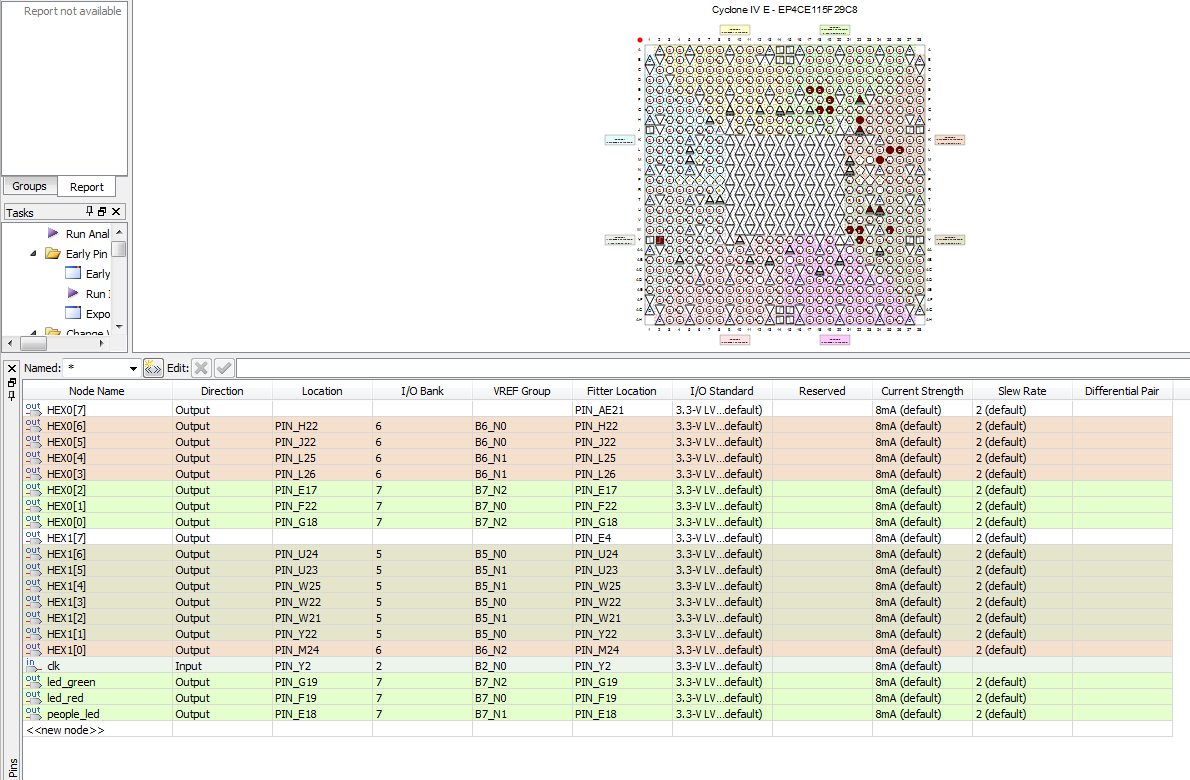Click the Run Analysis purple play icon
Image resolution: width=1190 pixels, height=780 pixels.
53,233
